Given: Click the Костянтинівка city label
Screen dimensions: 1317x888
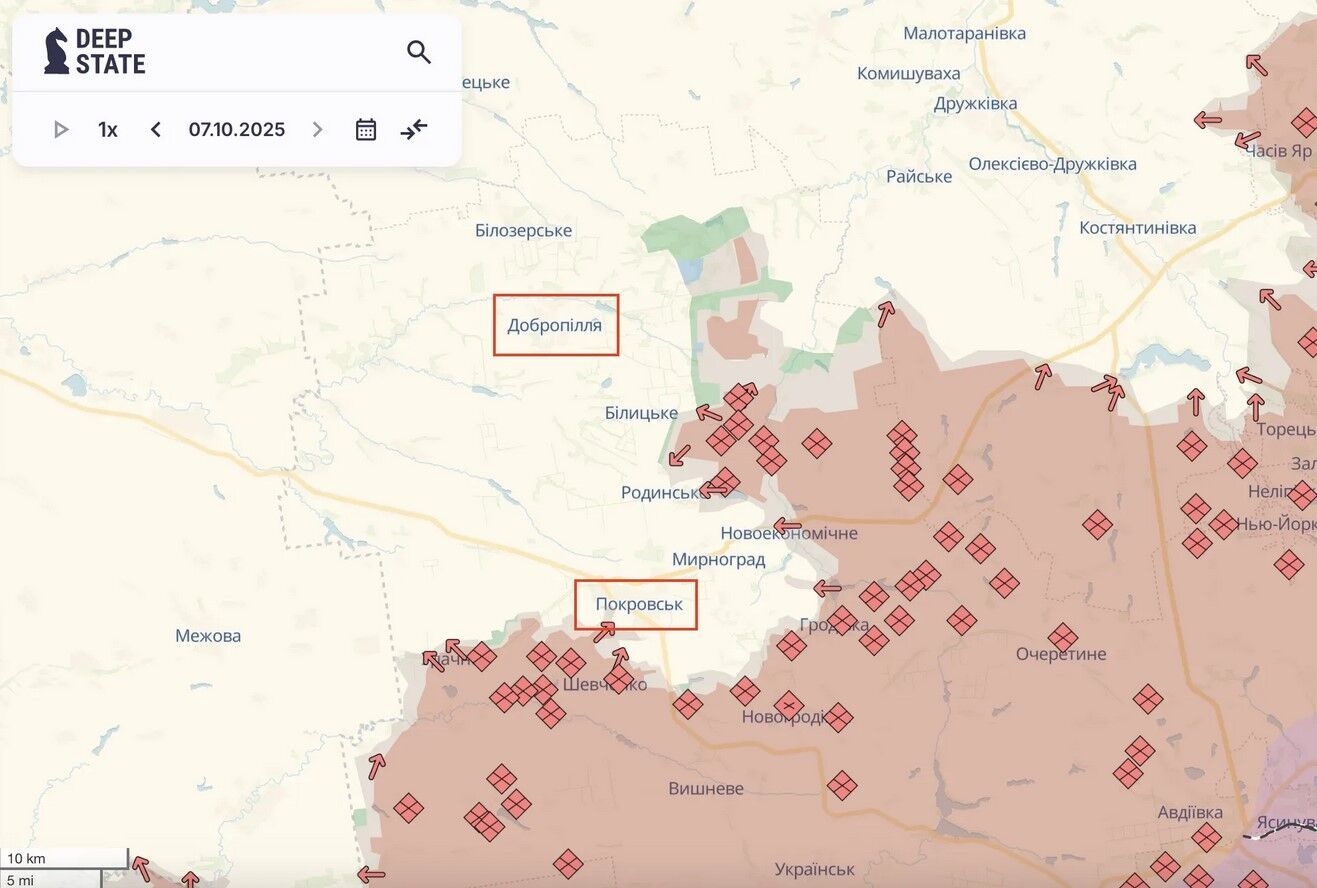Looking at the screenshot, I should [1140, 227].
